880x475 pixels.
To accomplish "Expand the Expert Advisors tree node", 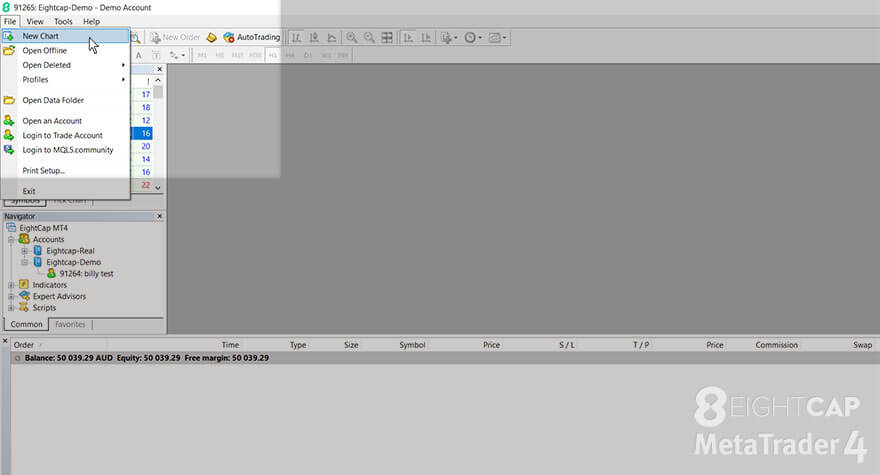I will [x=11, y=296].
